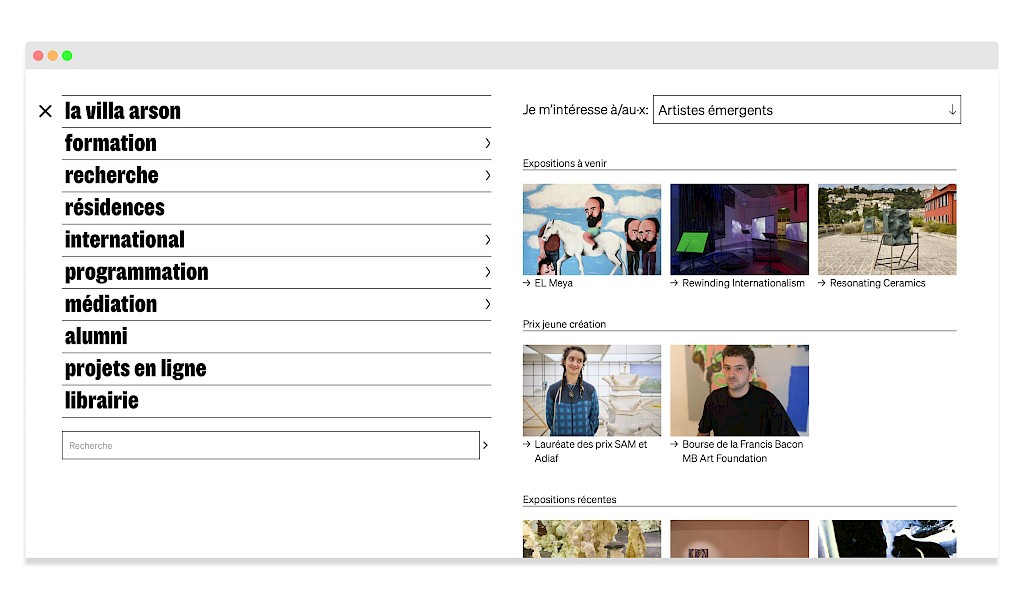Click the la villa arson heading
The width and height of the screenshot is (1024, 606).
click(123, 111)
